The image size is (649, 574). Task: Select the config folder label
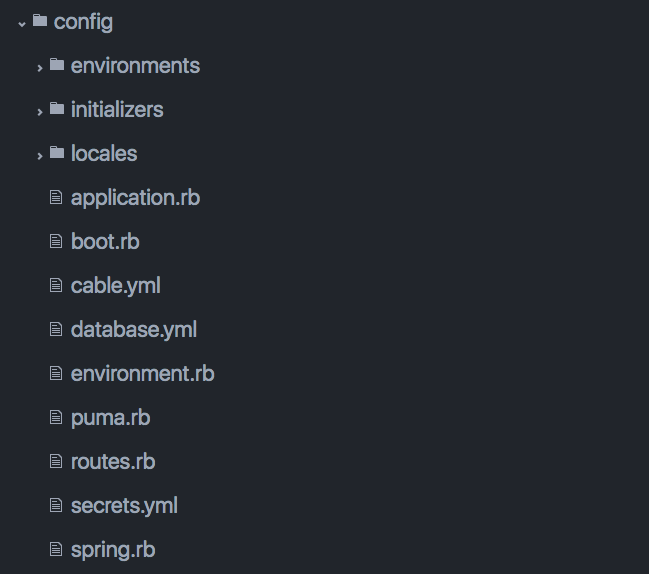click(x=83, y=22)
